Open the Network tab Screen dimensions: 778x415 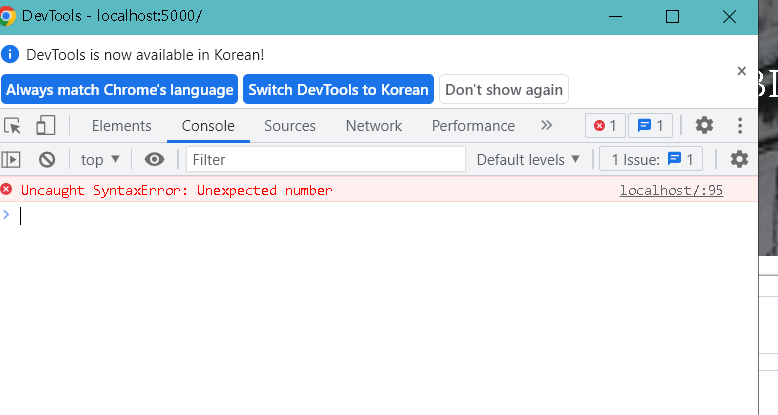click(x=374, y=126)
